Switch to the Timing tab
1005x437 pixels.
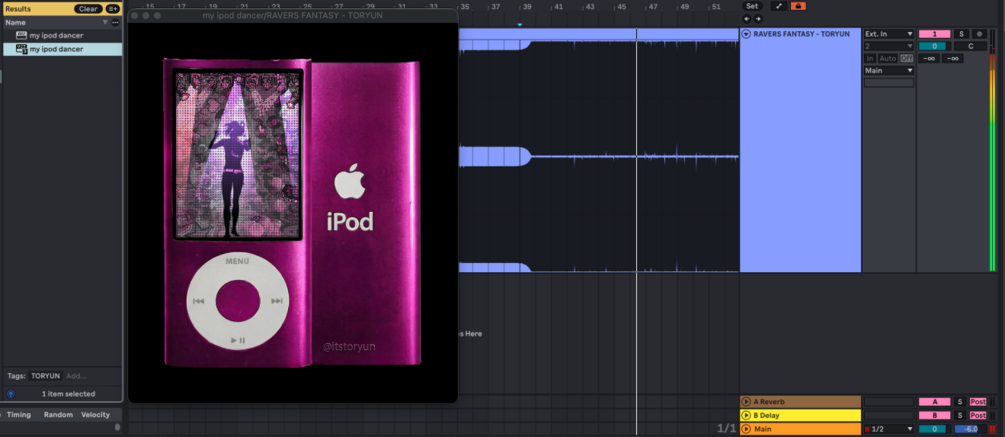tap(19, 415)
